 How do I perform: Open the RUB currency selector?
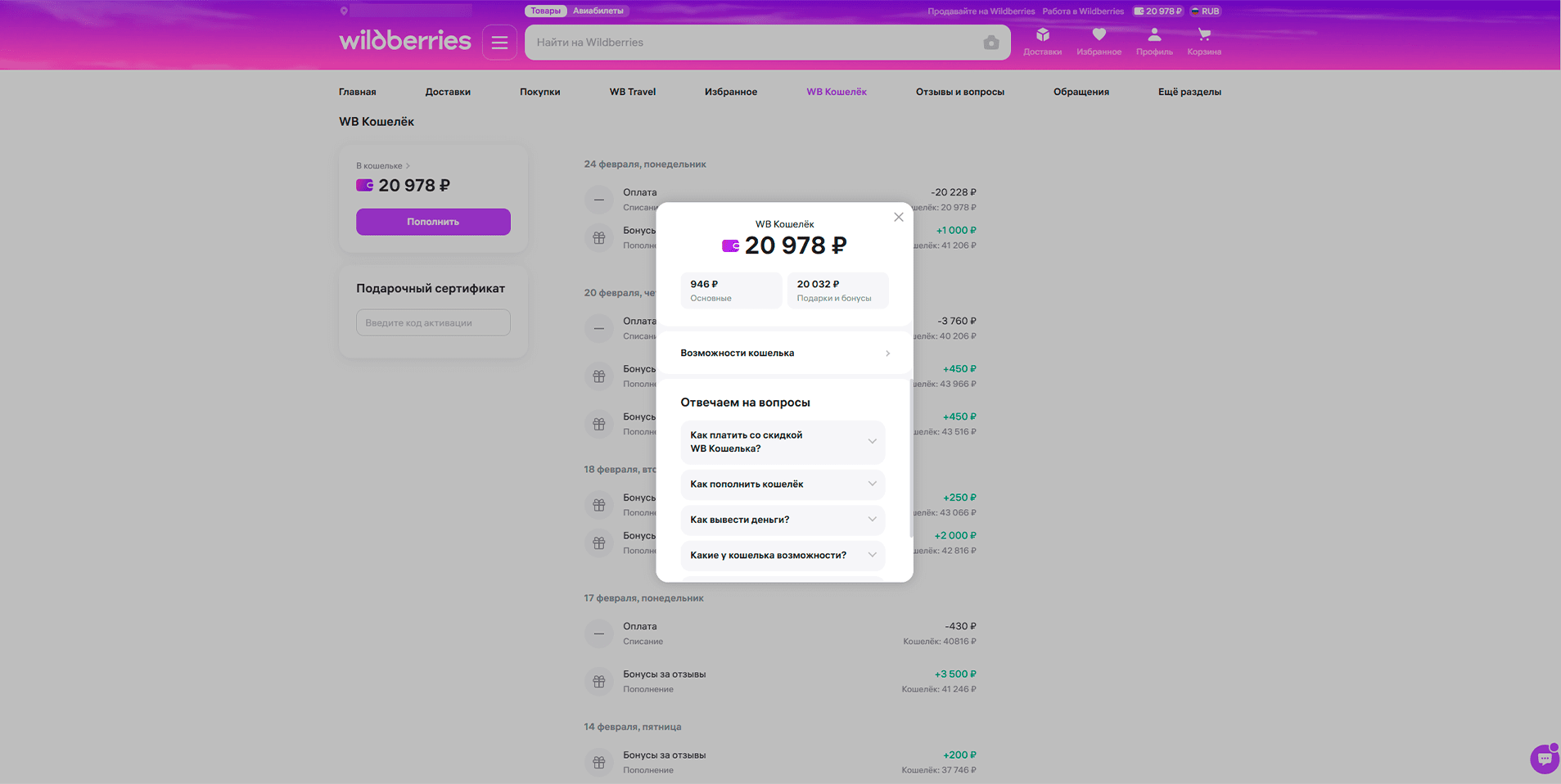tap(1205, 11)
